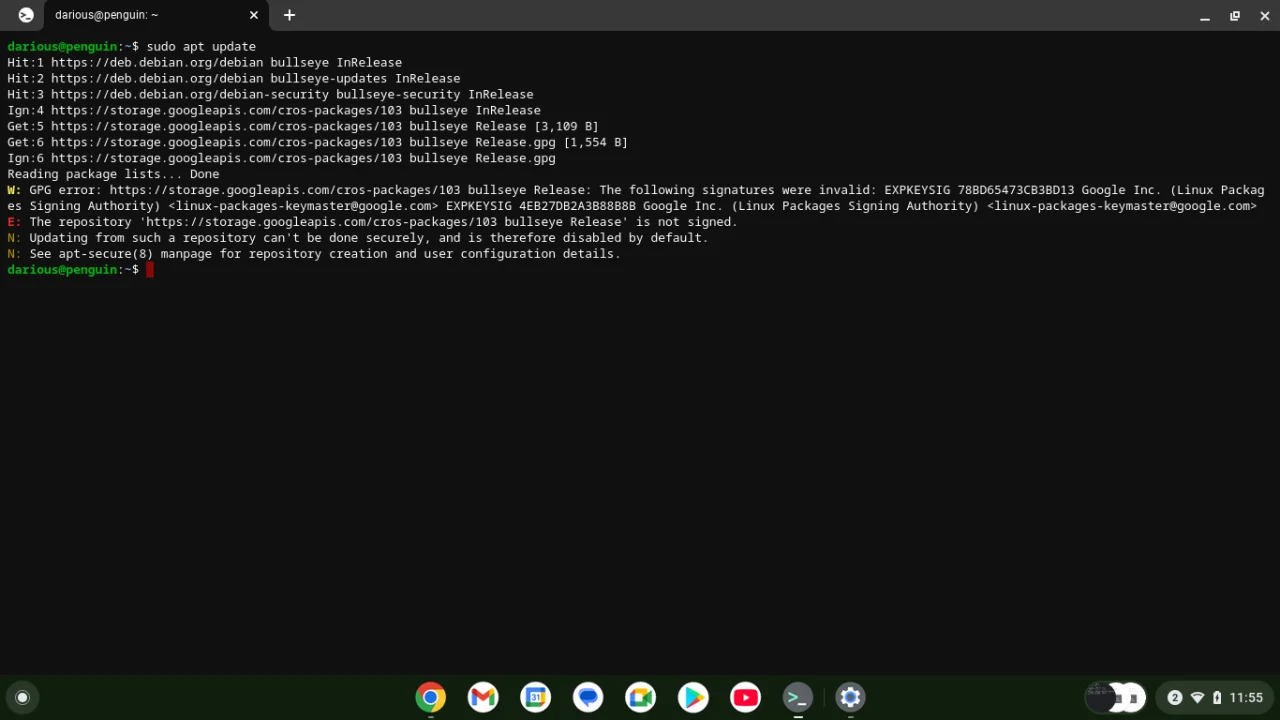Viewport: 1280px width, 720px height.
Task: Launch YouTube from the shelf
Action: pyautogui.click(x=746, y=697)
